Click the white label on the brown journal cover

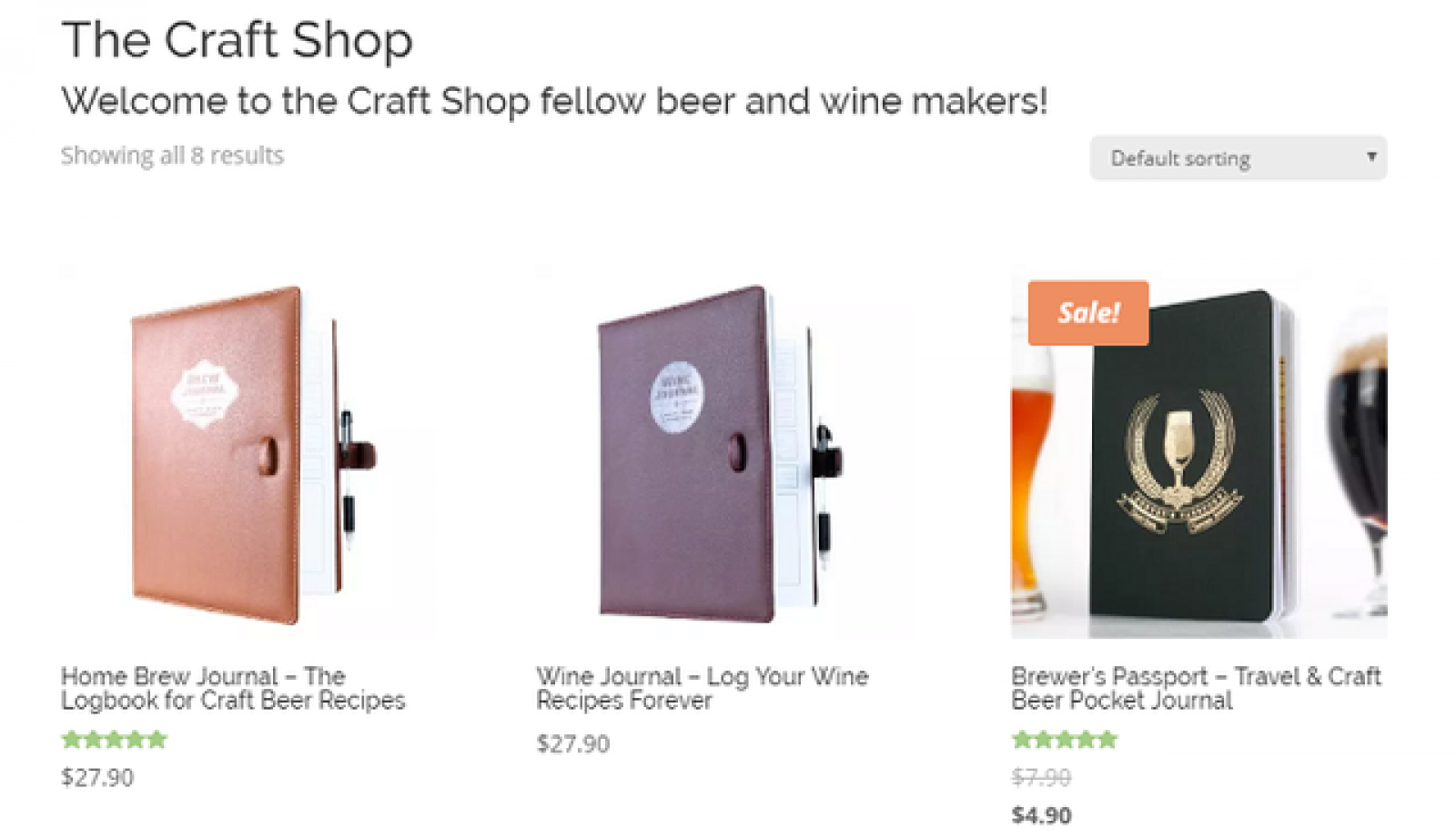coord(204,395)
